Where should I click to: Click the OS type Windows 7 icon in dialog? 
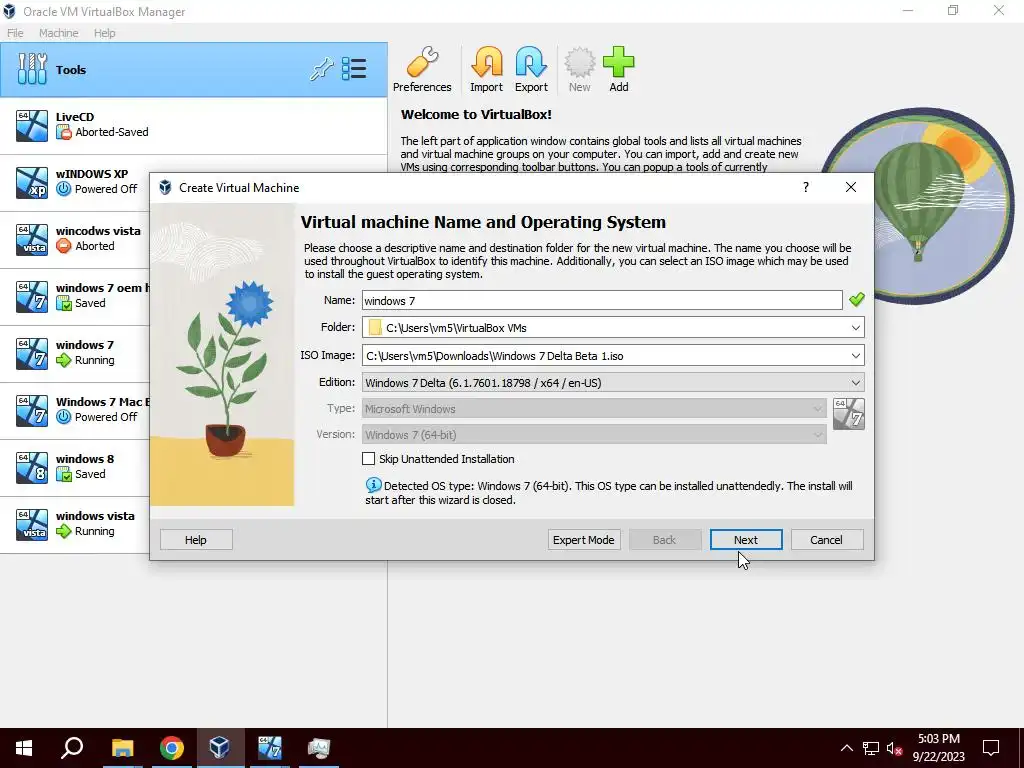click(x=849, y=414)
